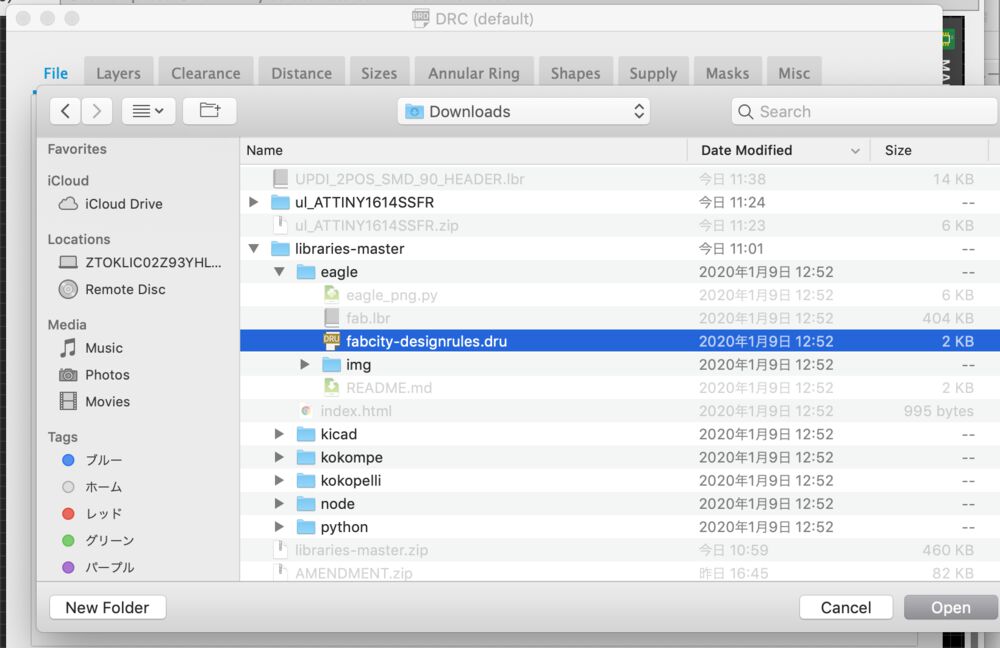
Task: Select the fabcity-designrules.dru file icon
Action: pyautogui.click(x=332, y=341)
